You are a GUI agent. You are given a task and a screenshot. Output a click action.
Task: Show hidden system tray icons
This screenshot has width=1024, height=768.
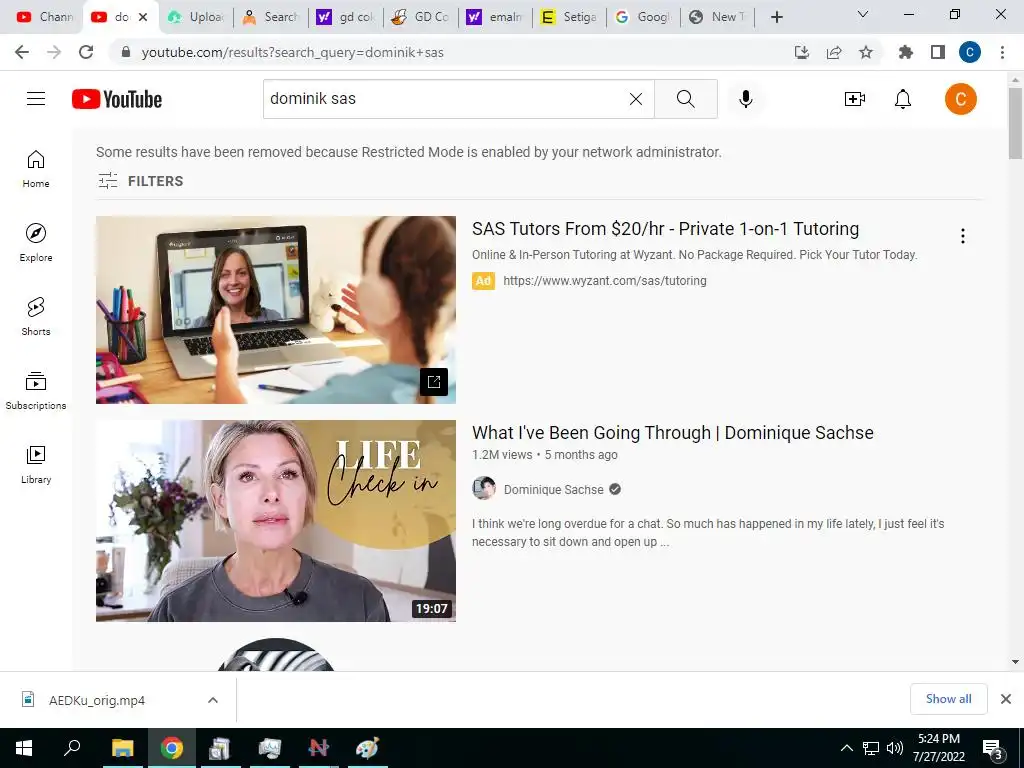(x=846, y=748)
